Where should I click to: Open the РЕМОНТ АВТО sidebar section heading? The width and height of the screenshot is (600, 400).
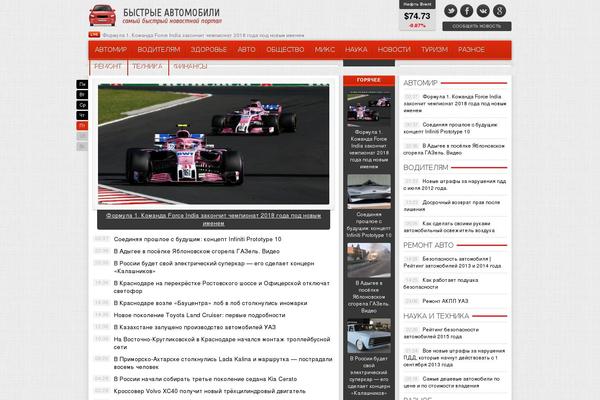tap(428, 245)
